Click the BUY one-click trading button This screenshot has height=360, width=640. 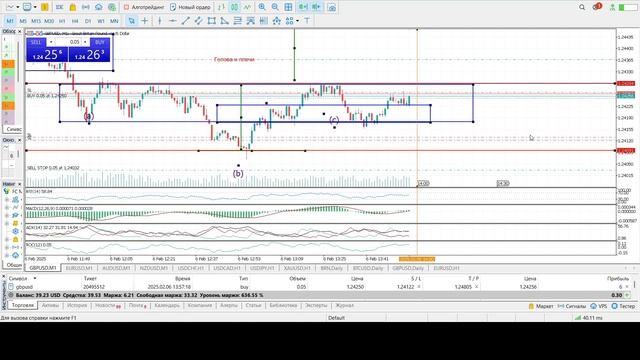tap(100, 42)
